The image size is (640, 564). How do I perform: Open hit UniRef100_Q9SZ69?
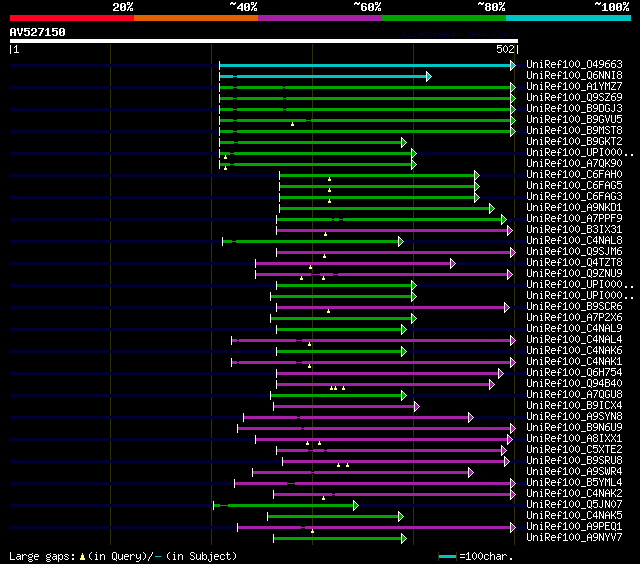tap(574, 98)
